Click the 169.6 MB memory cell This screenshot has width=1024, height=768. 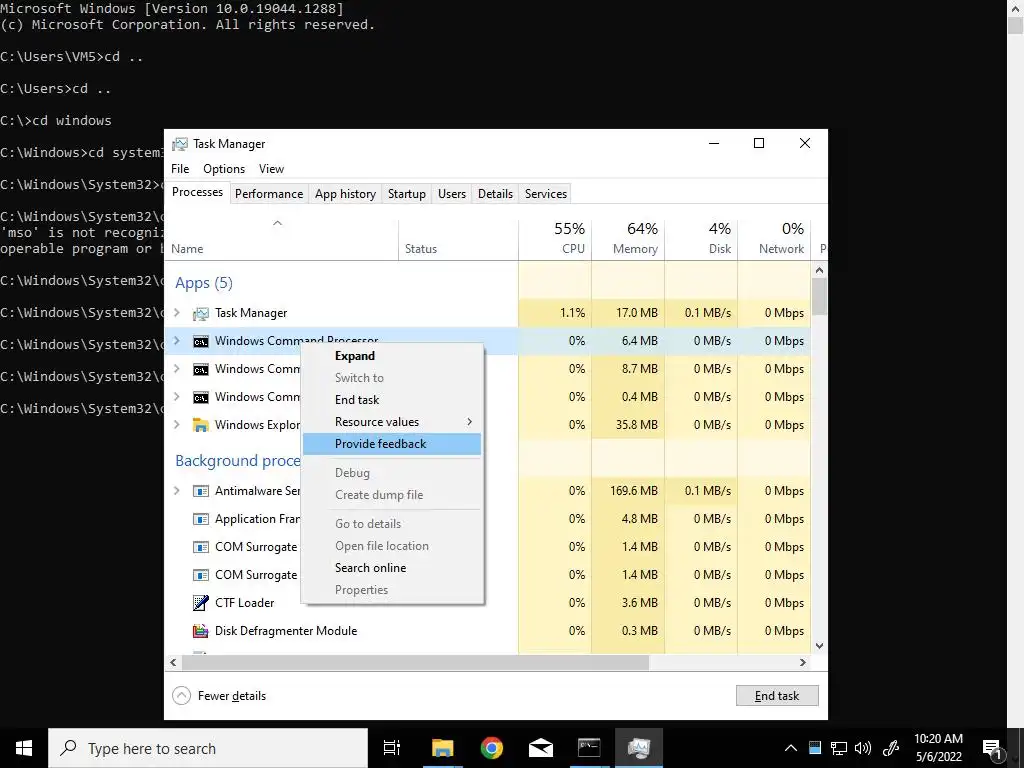coord(628,490)
